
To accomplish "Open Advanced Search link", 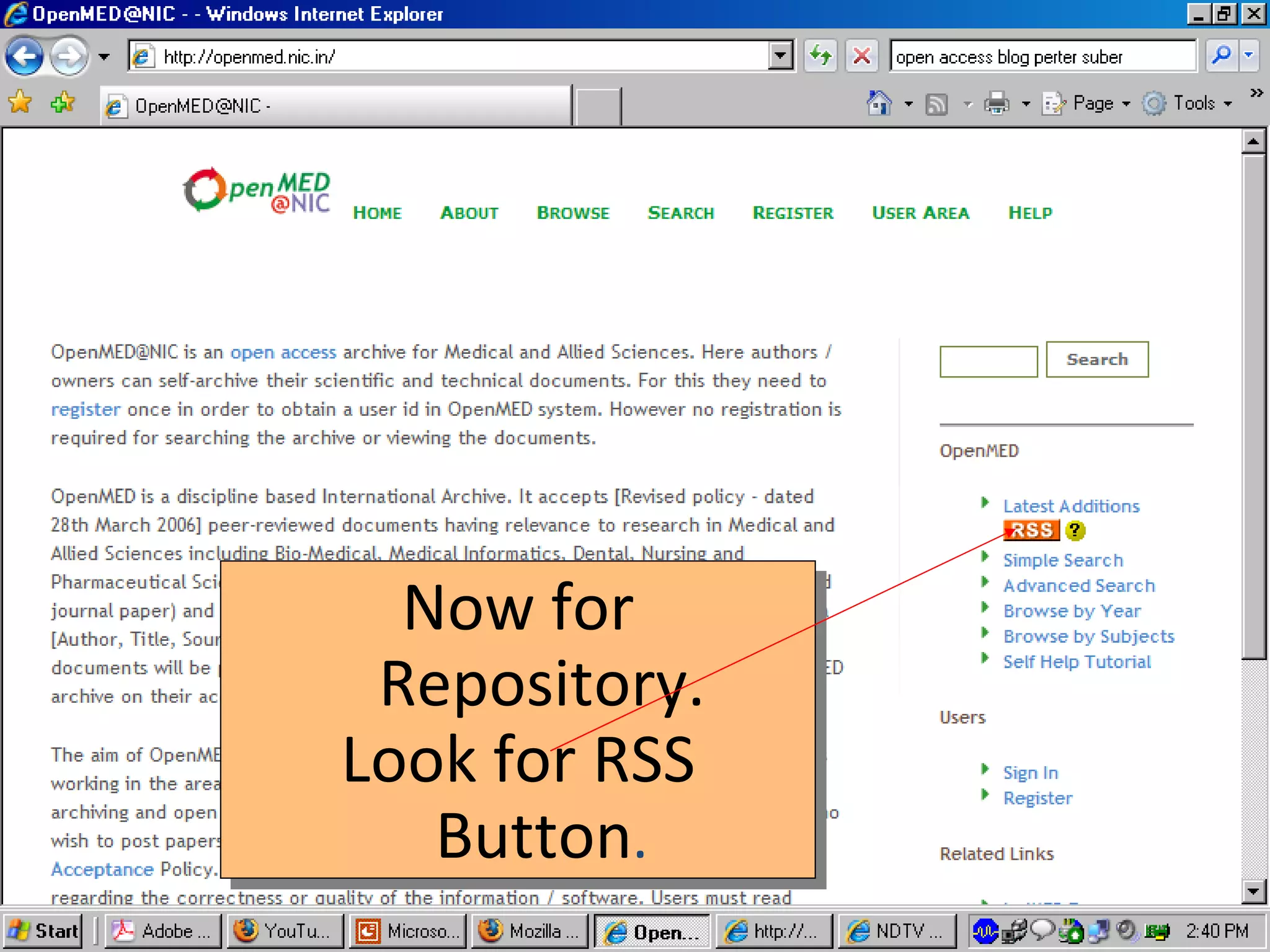I will 1079,586.
